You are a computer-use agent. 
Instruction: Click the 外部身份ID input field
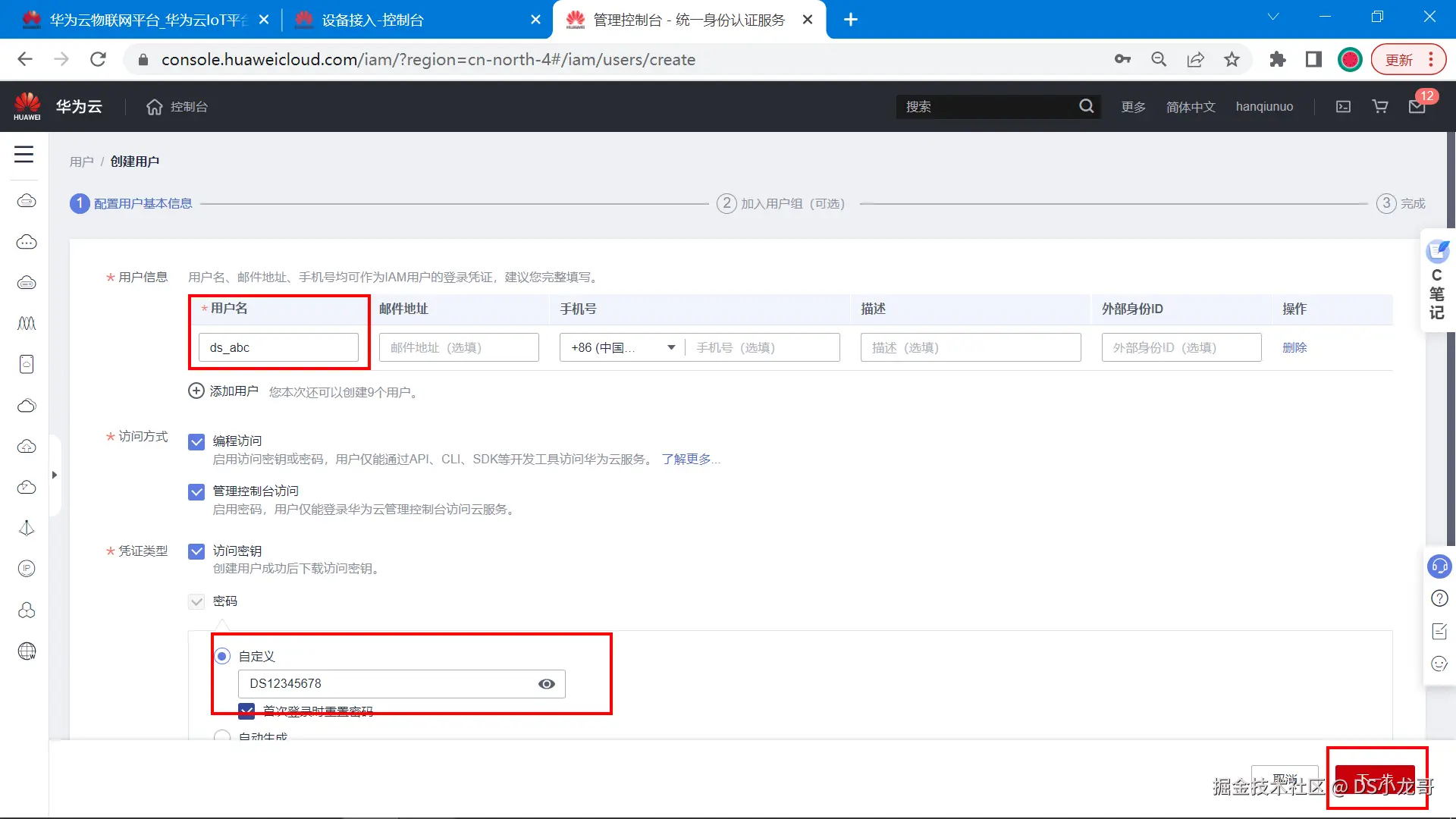click(1181, 347)
